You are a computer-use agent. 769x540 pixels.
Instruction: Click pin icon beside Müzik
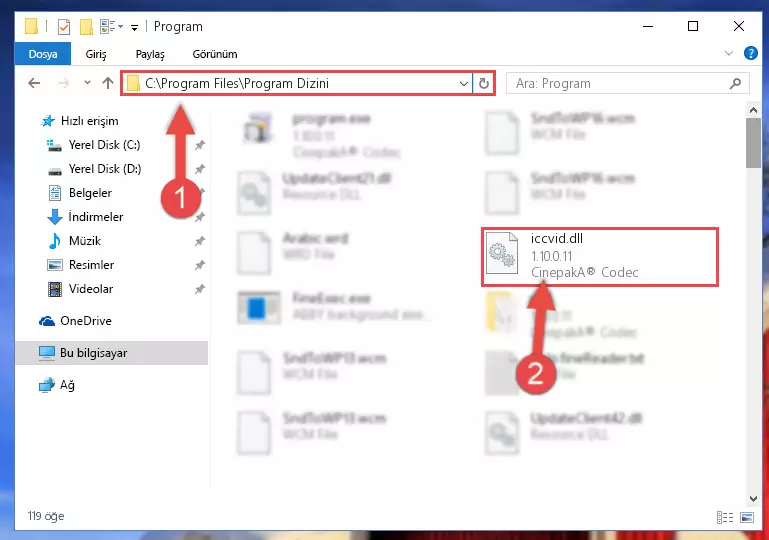200,241
